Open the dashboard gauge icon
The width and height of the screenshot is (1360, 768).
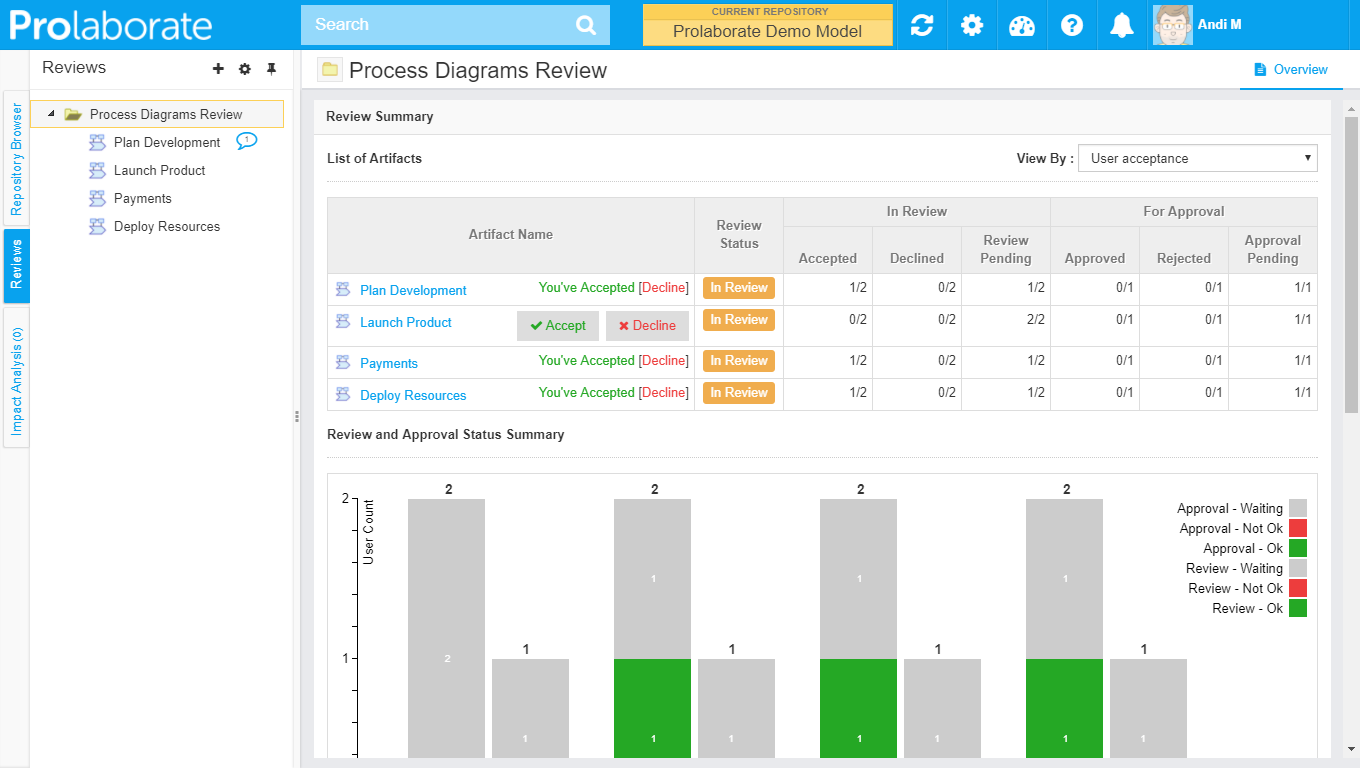(x=1021, y=25)
